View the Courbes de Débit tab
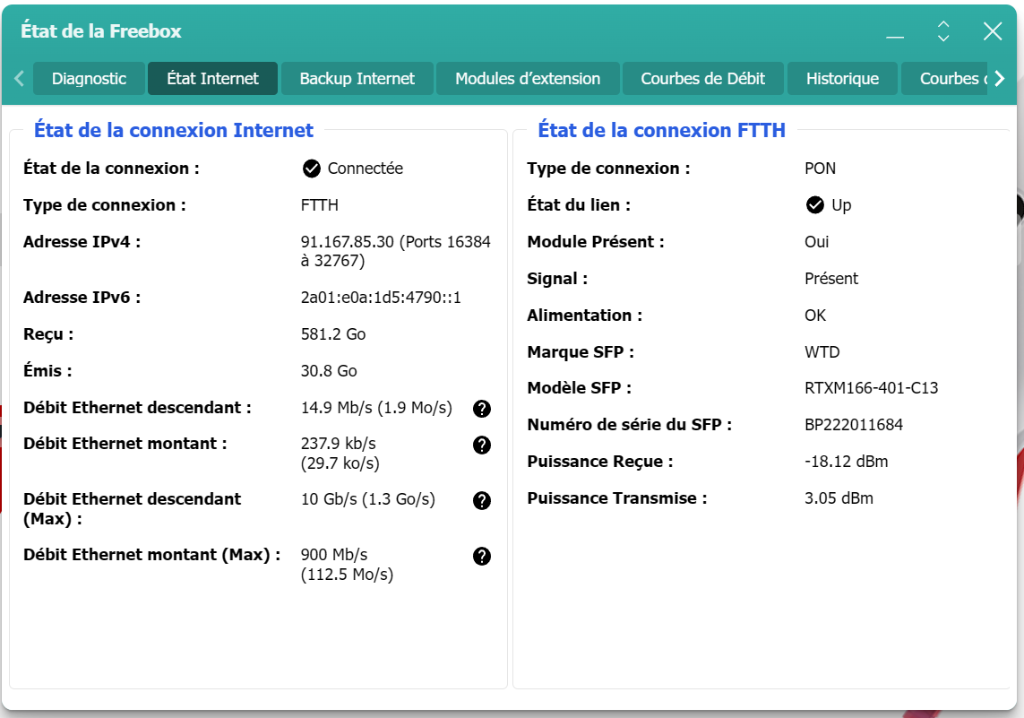 pyautogui.click(x=702, y=77)
